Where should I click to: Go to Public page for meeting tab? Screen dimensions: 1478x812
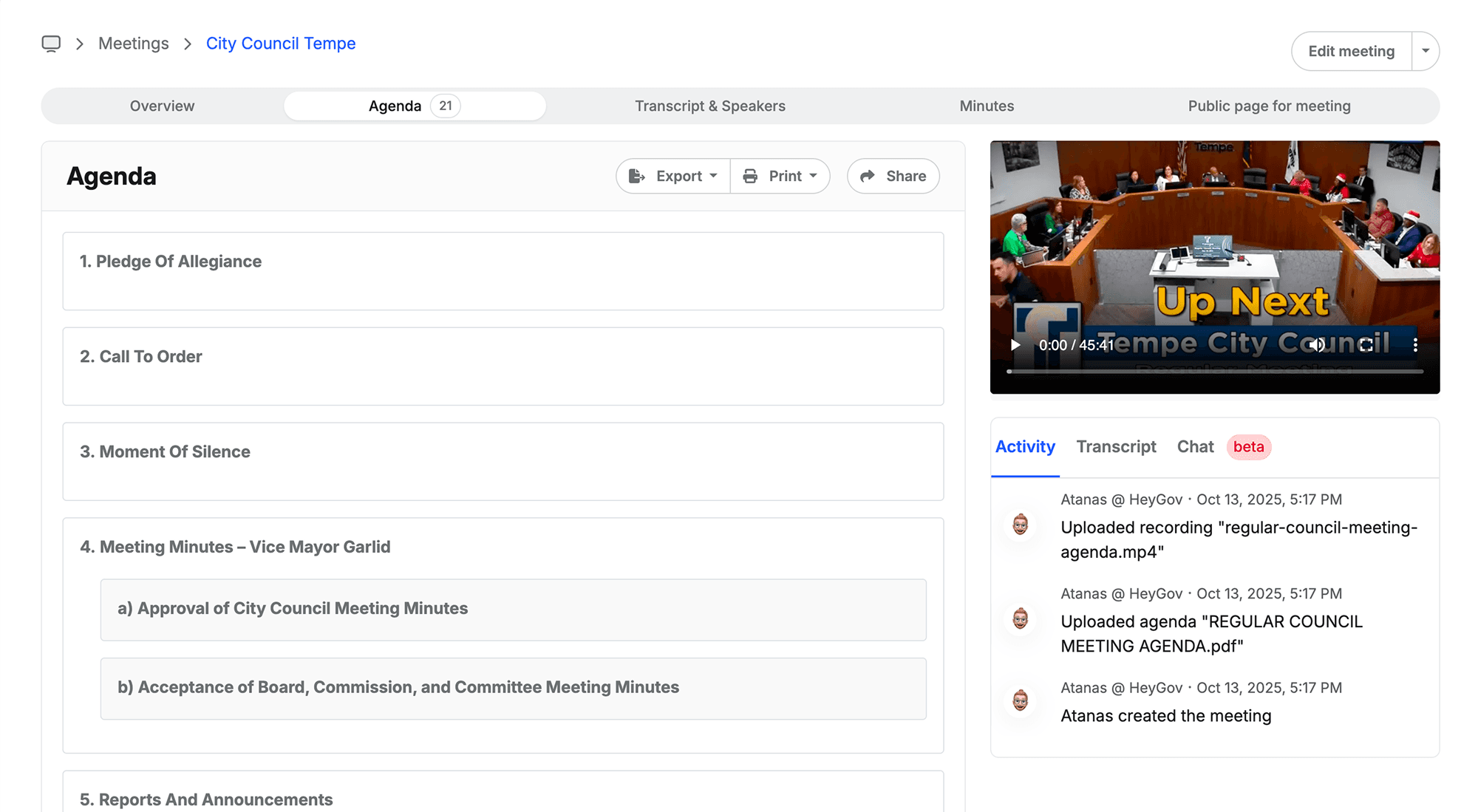[1269, 106]
